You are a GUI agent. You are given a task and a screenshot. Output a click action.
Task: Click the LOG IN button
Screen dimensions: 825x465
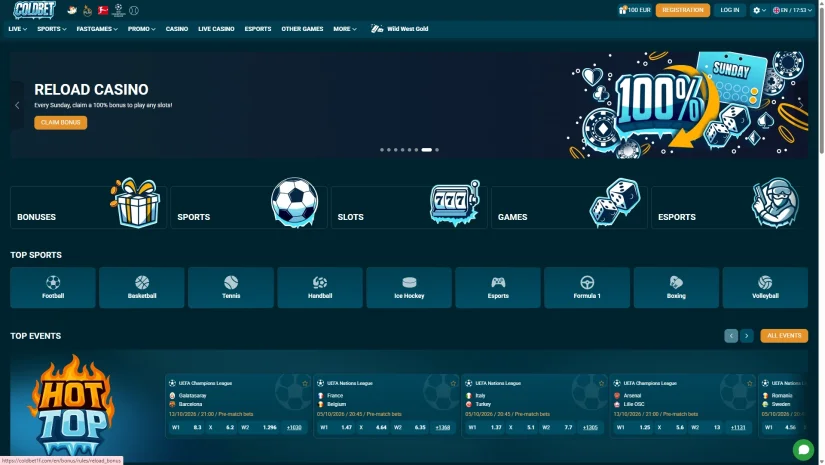coord(729,10)
